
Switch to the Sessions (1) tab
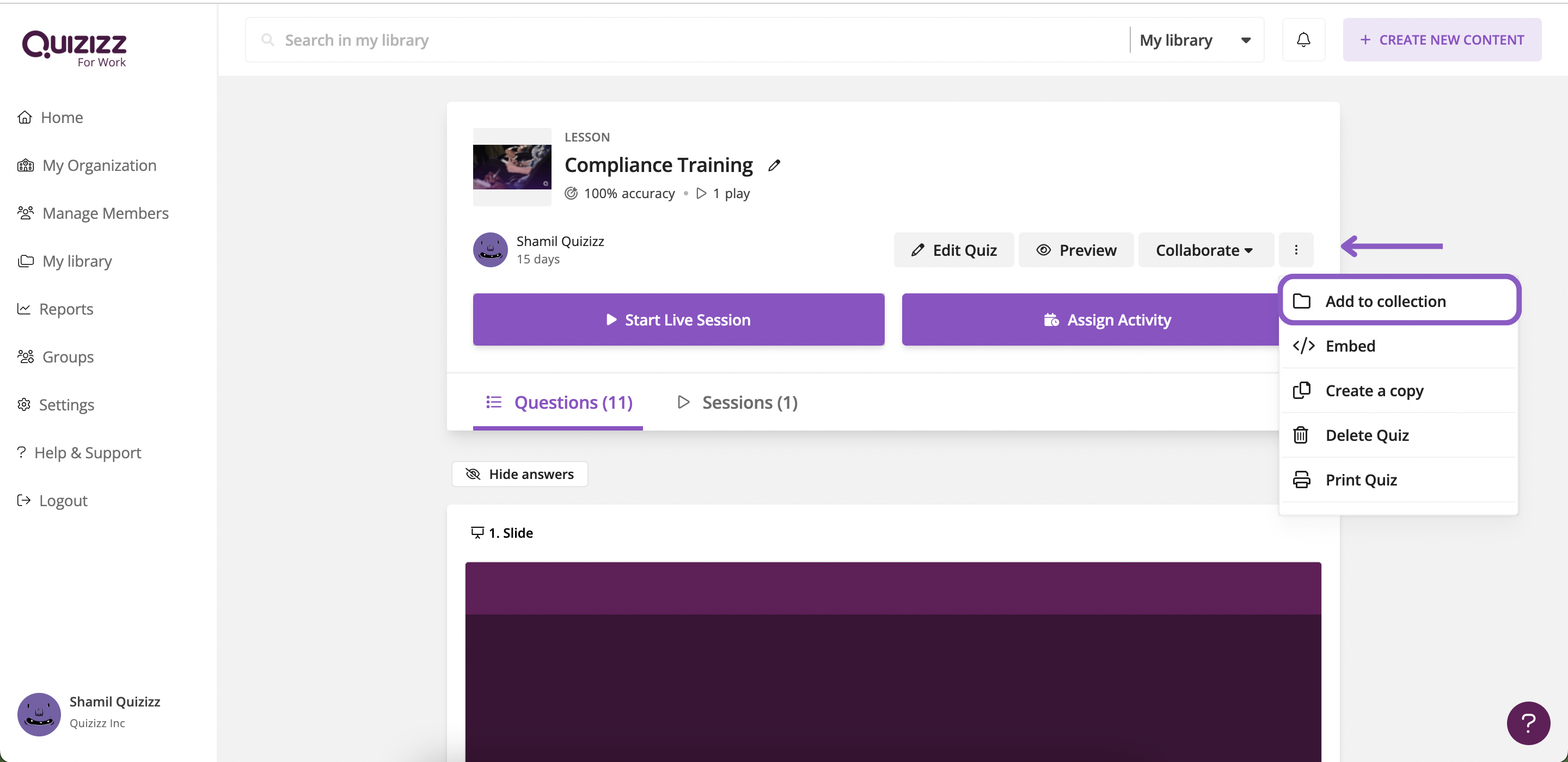pos(738,402)
